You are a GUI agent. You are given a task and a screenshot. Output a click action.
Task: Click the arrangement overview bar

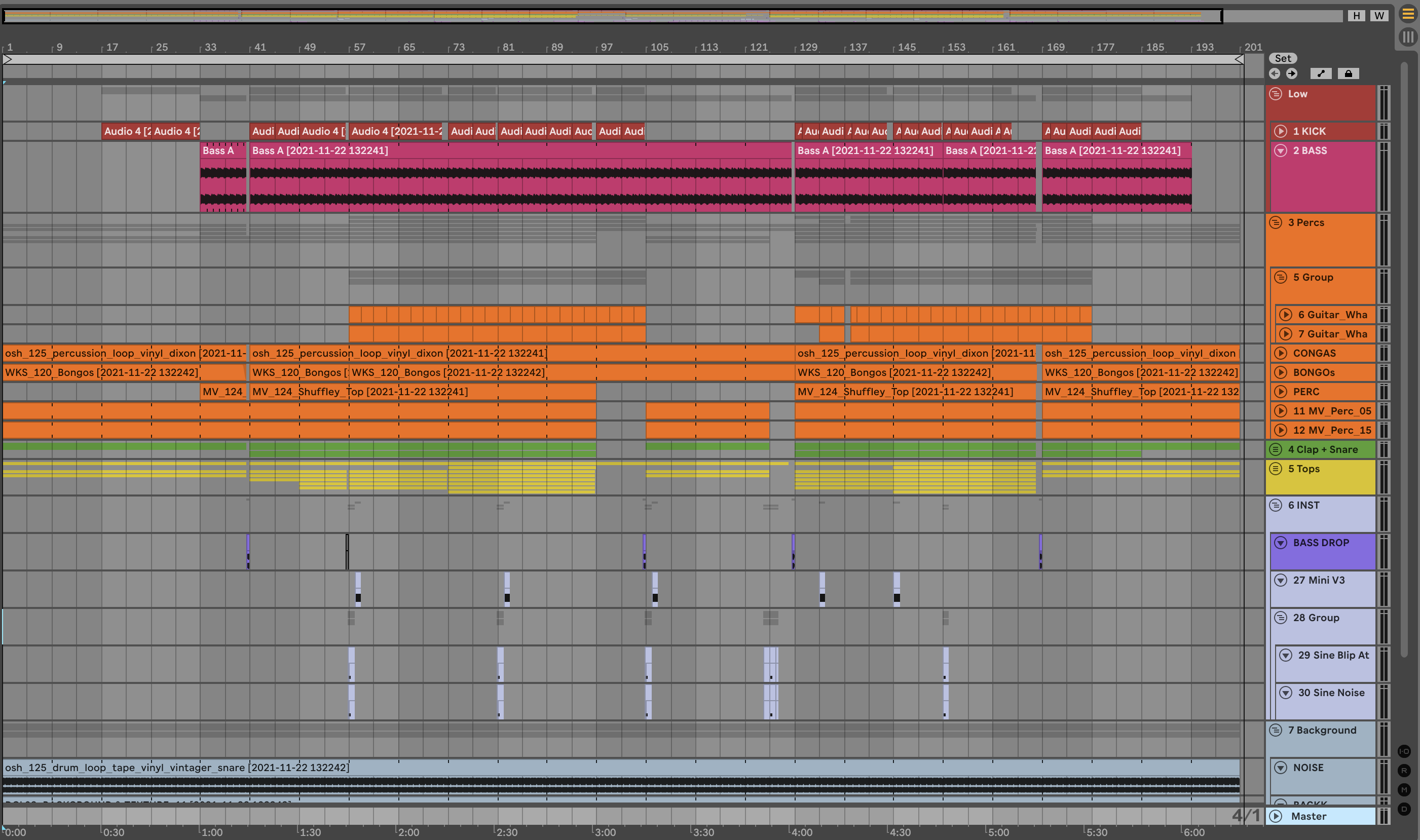pyautogui.click(x=612, y=16)
